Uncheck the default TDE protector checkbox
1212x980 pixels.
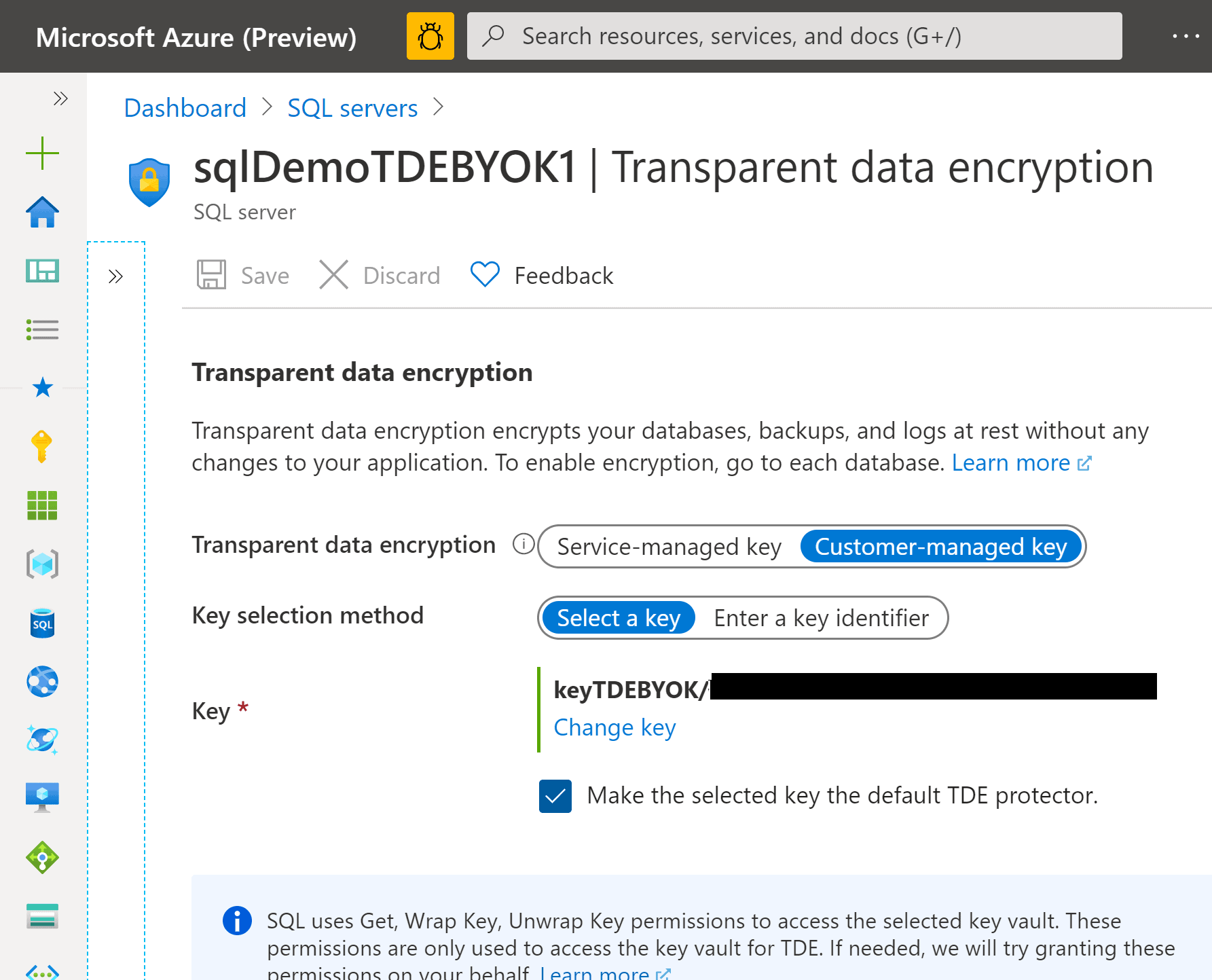(x=555, y=796)
